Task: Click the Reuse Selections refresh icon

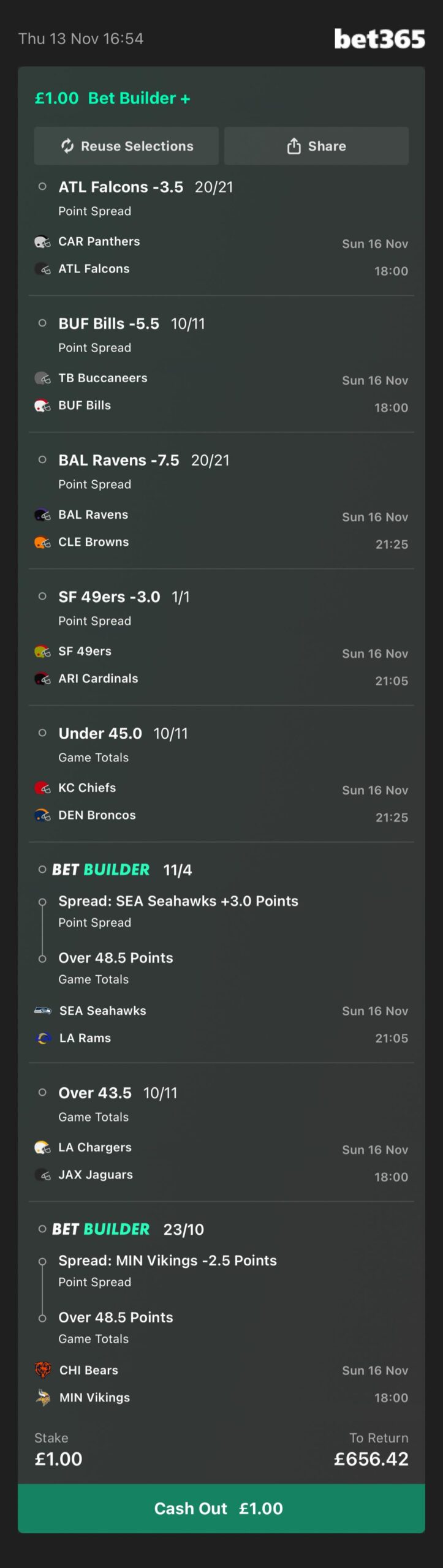Action: (x=67, y=146)
